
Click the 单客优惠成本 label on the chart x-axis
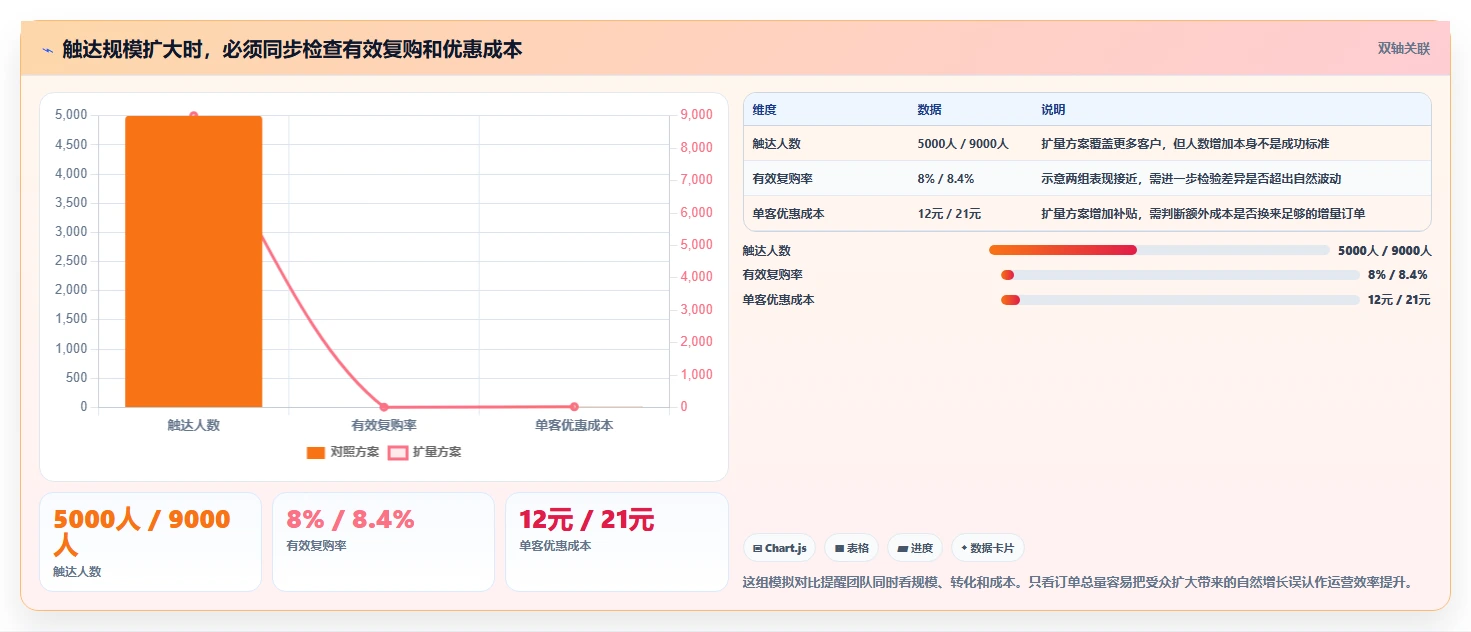click(x=574, y=425)
